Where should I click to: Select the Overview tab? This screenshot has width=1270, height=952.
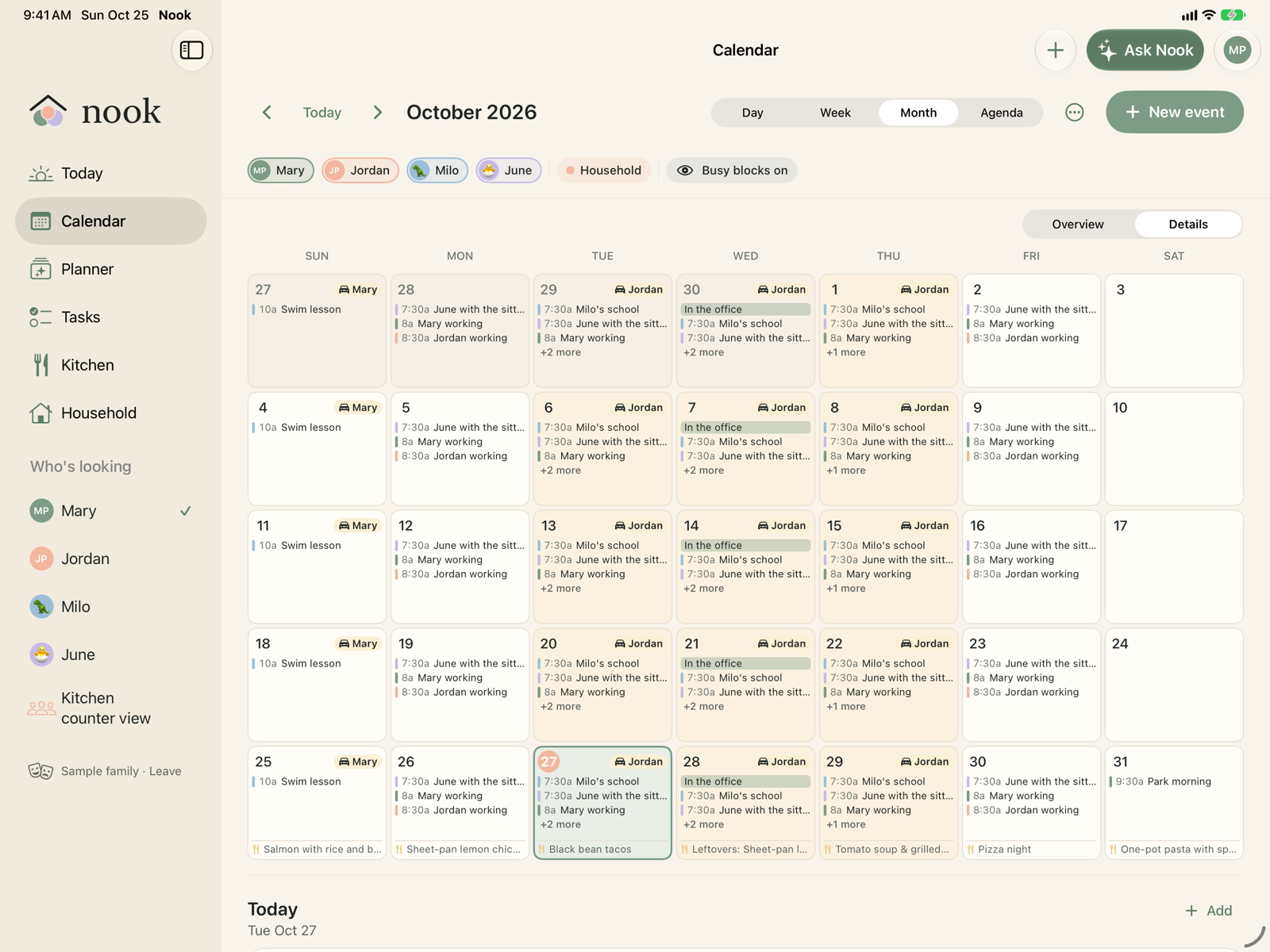click(x=1077, y=225)
